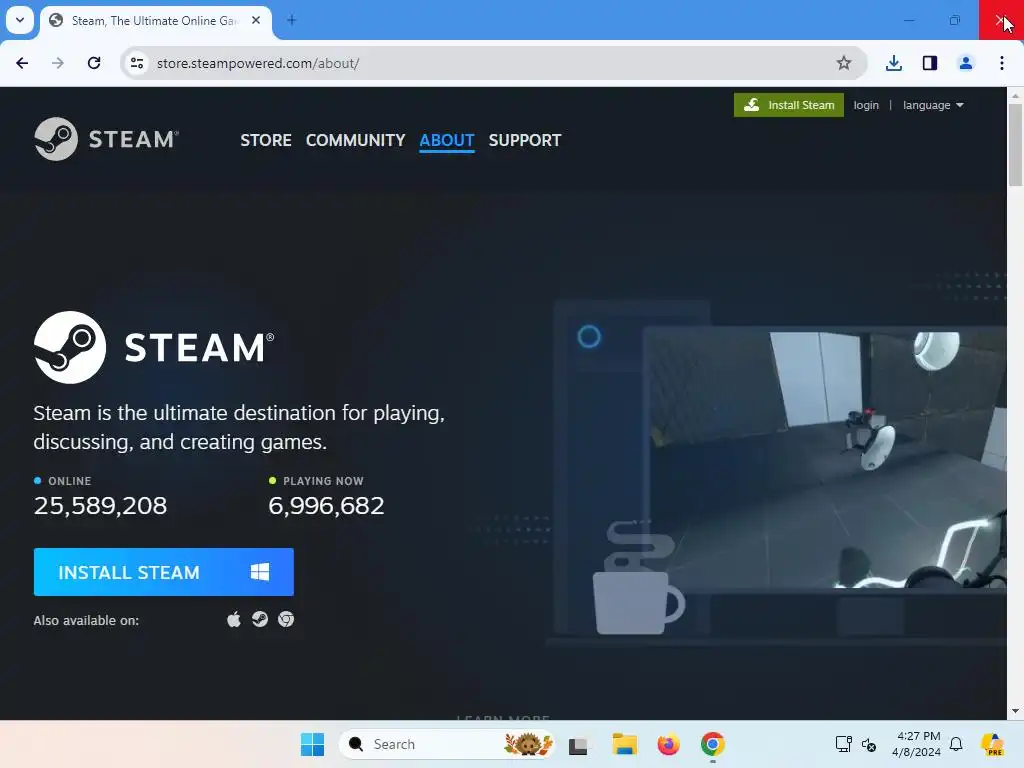Click the scrollbar up arrow
1024x768 pixels.
click(x=1016, y=95)
